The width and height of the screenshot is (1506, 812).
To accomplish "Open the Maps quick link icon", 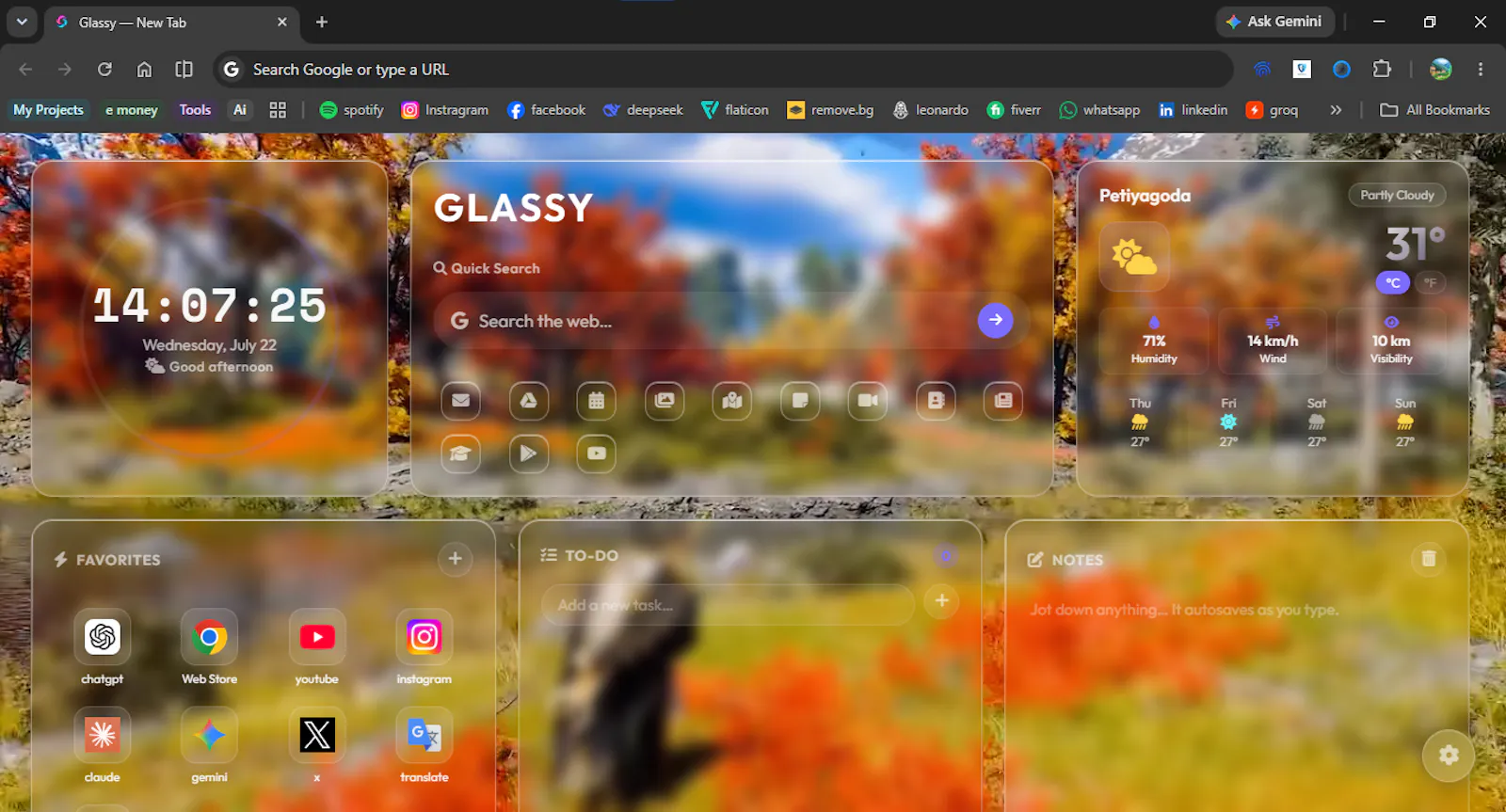I will (732, 401).
